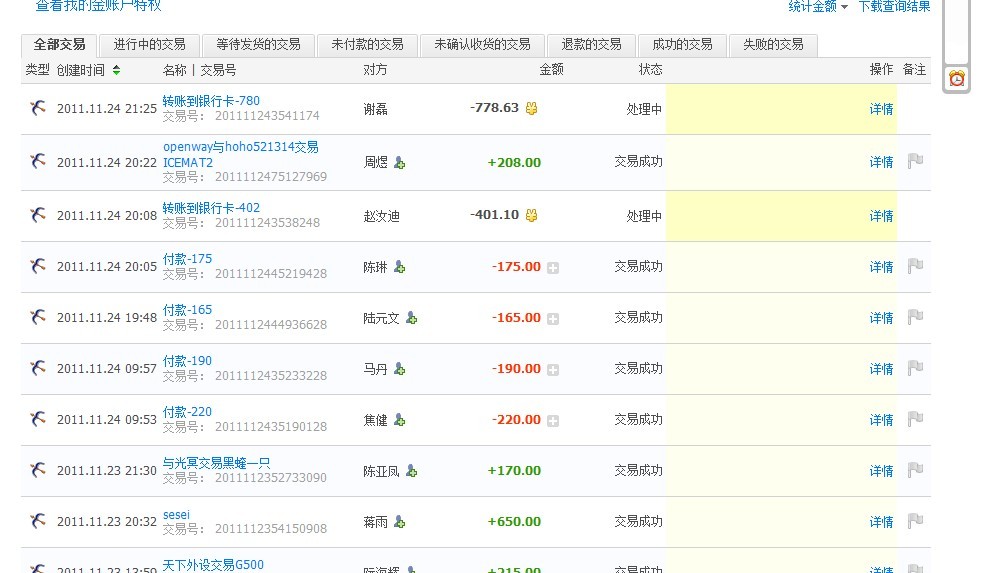Expand the plus box beside -175.00
1004x573 pixels.
pos(553,267)
